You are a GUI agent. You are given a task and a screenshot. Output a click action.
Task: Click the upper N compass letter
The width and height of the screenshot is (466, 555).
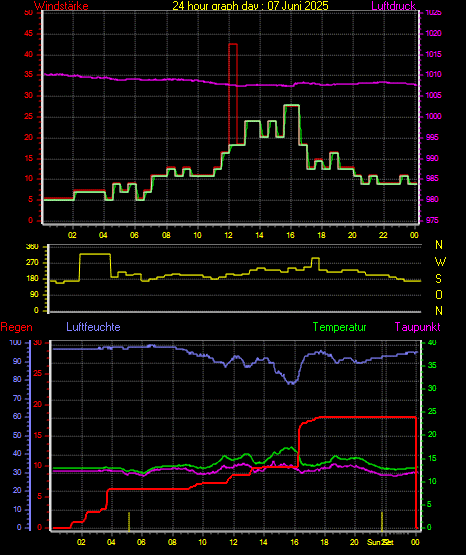[x=439, y=245]
